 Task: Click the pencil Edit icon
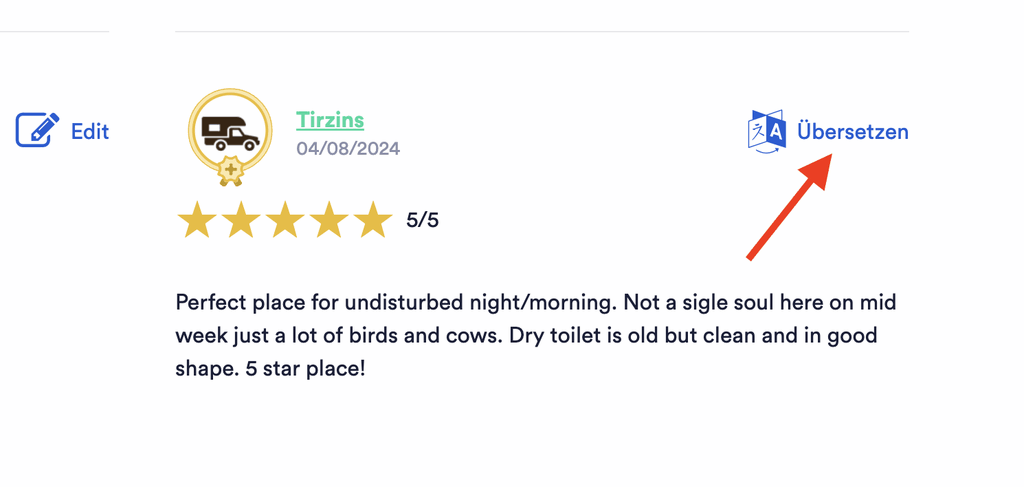37,130
